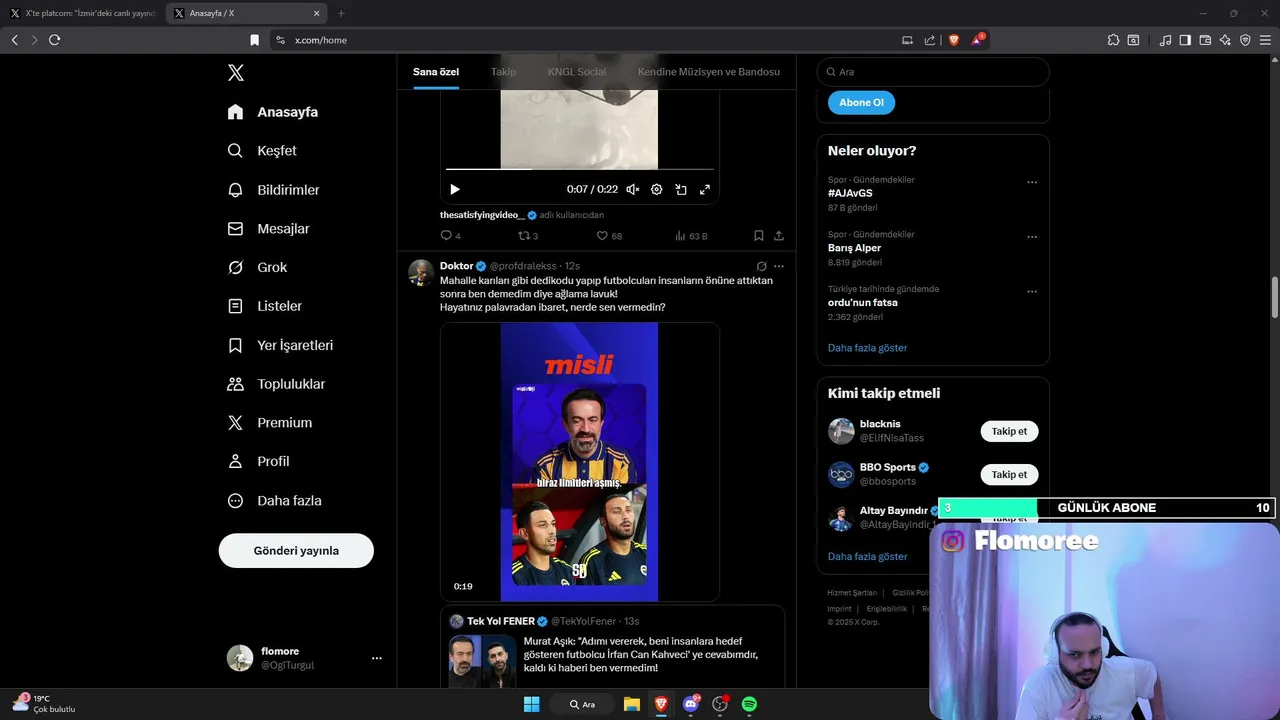The height and width of the screenshot is (720, 1280).
Task: Open Bildirimler bell in sidebar
Action: pyautogui.click(x=235, y=190)
